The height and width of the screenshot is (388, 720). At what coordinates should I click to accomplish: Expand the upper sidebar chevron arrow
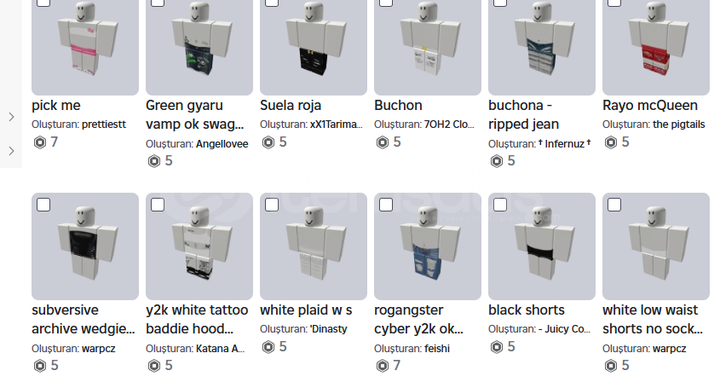click(11, 117)
